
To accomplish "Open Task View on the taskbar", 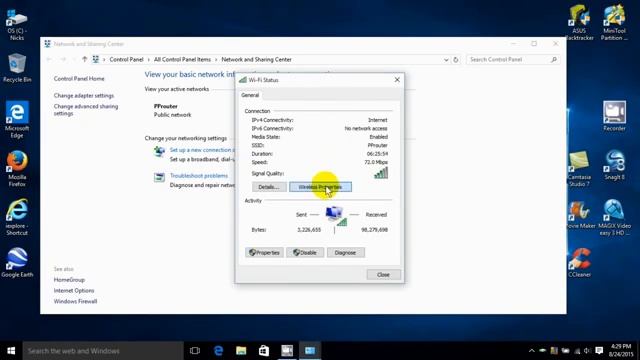I will click(x=195, y=351).
